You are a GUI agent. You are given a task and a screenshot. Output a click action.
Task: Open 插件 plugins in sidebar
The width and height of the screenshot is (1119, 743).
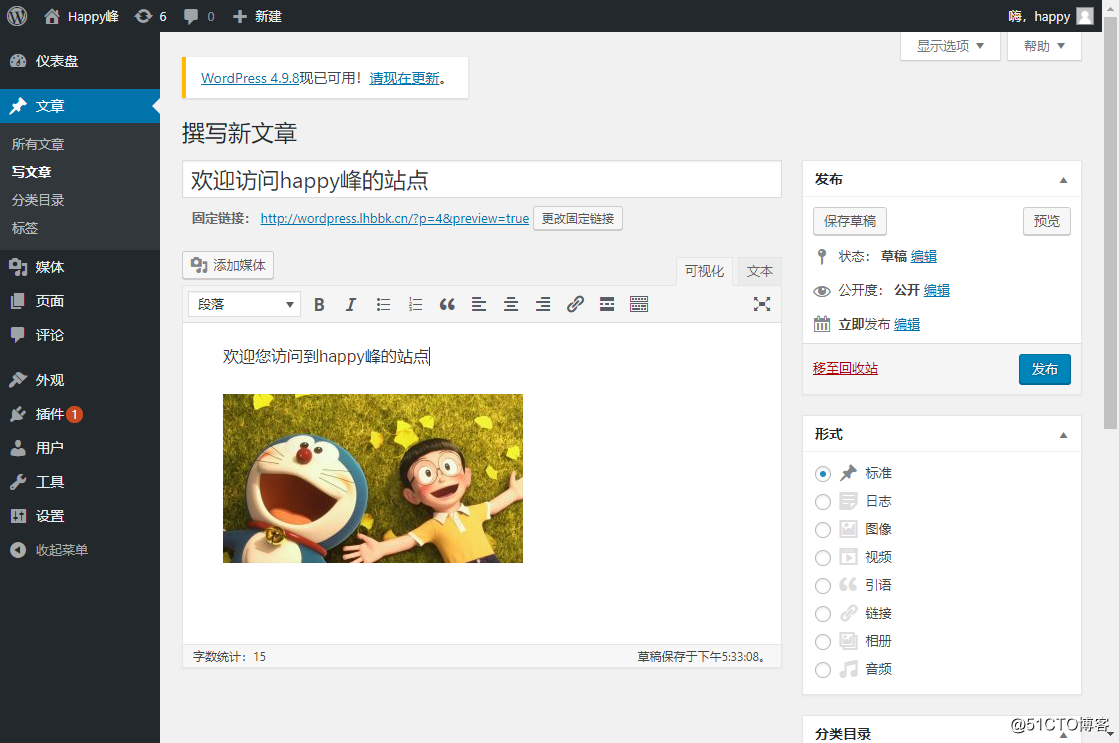point(80,414)
